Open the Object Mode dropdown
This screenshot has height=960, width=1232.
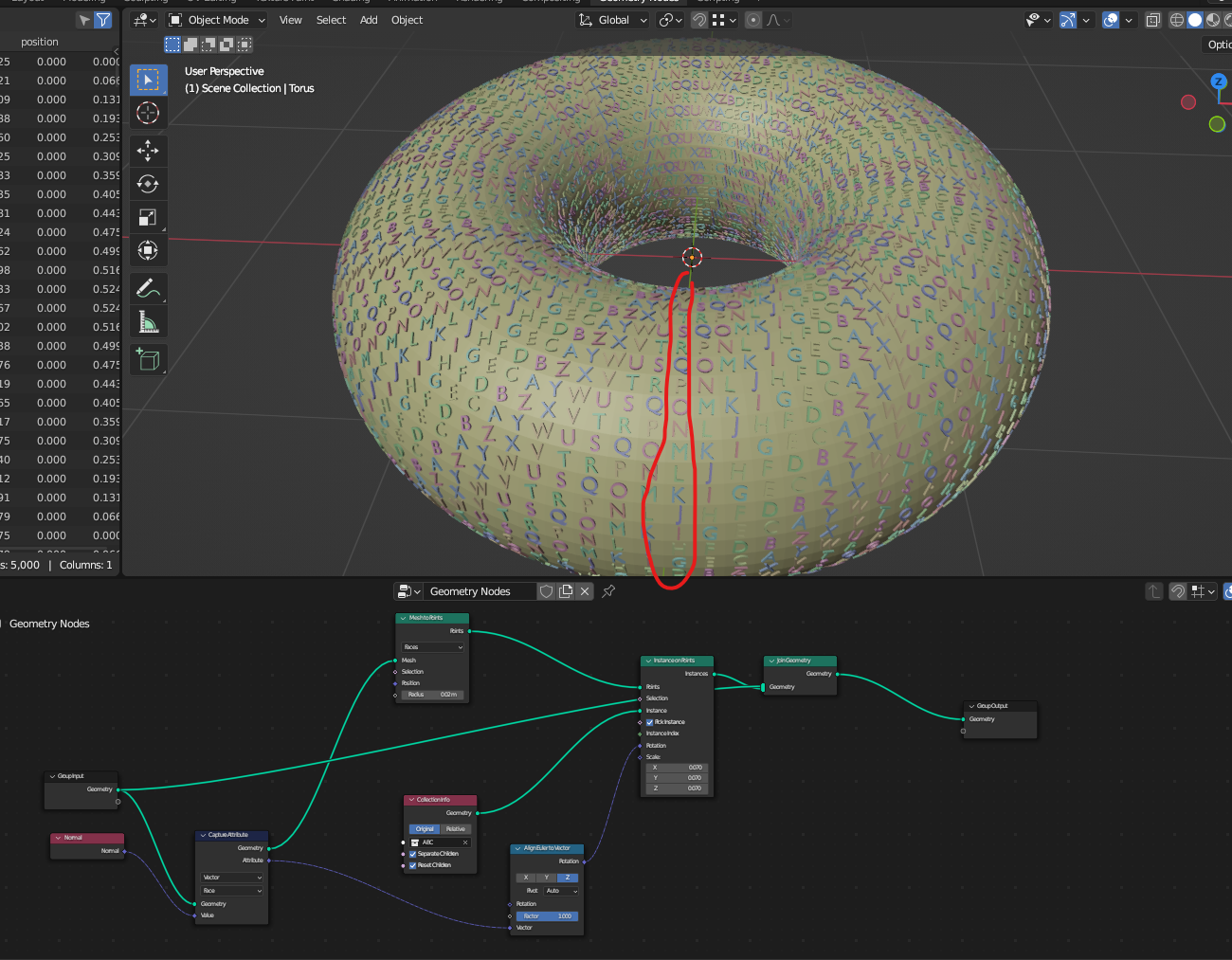[x=217, y=20]
